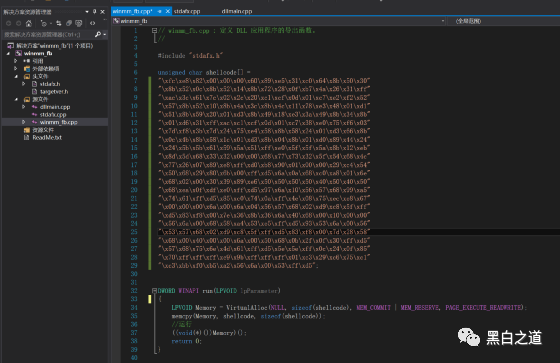Image resolution: width=560 pixels, height=363 pixels.
Task: Switch to the dllmain.cpp editor tab
Action: pos(237,11)
